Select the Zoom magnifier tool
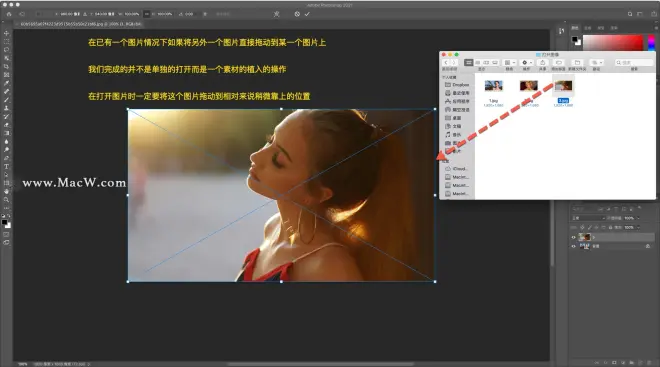 pos(6,200)
